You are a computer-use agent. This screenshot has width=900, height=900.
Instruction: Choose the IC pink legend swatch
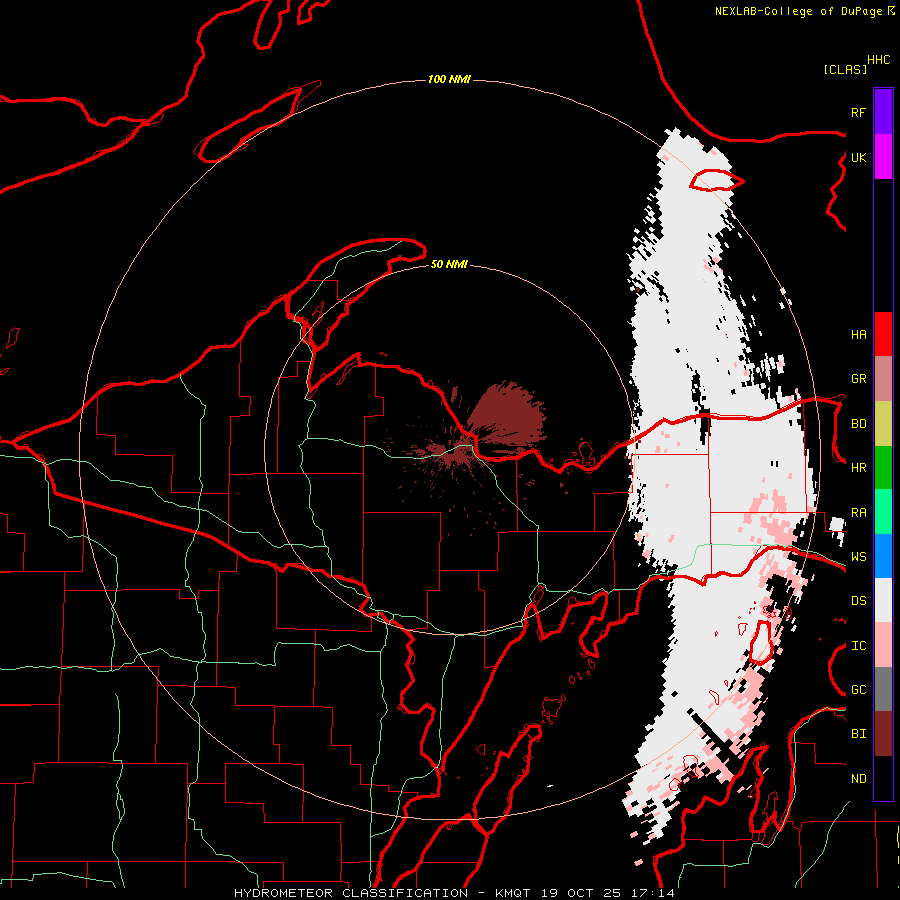click(x=883, y=645)
